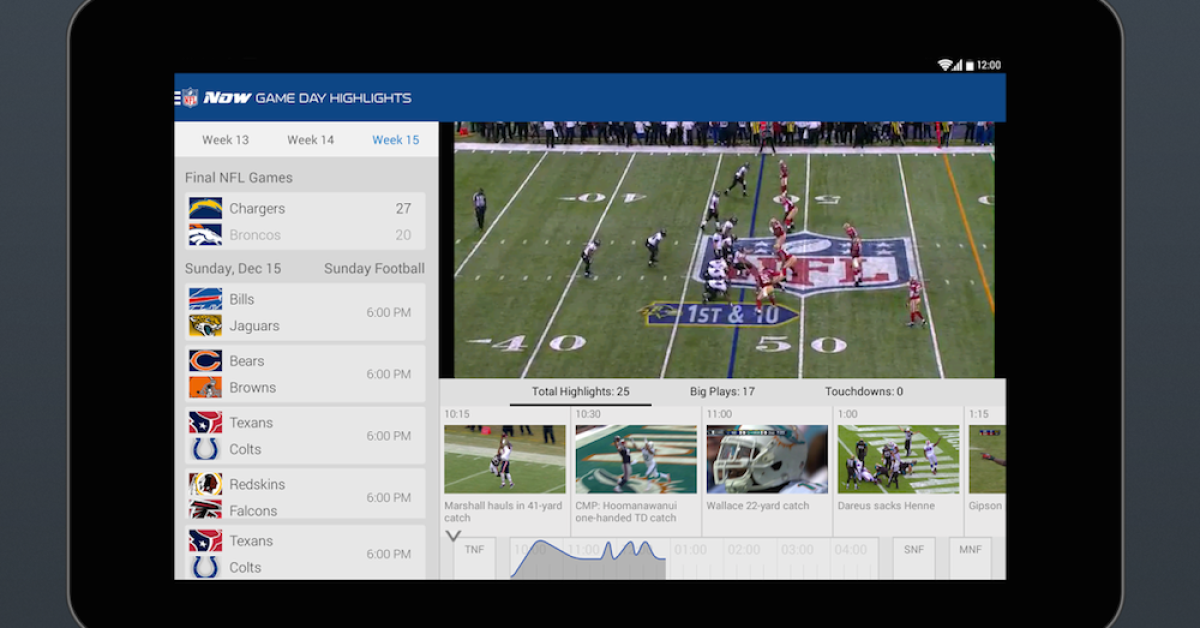This screenshot has height=628, width=1200.
Task: Jump to TNF on the timeline
Action: coord(474,550)
